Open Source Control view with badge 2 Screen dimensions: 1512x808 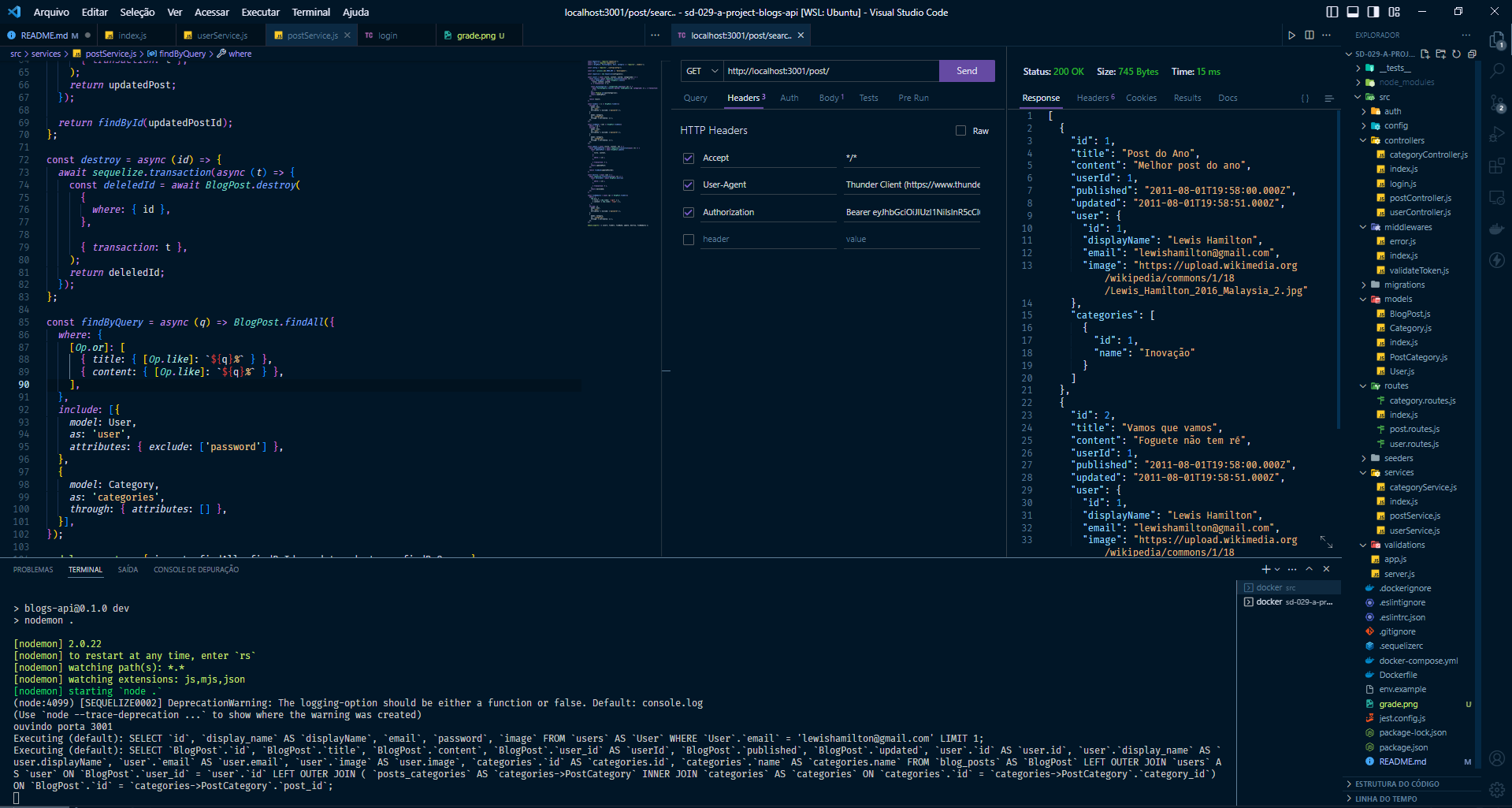pyautogui.click(x=1497, y=102)
